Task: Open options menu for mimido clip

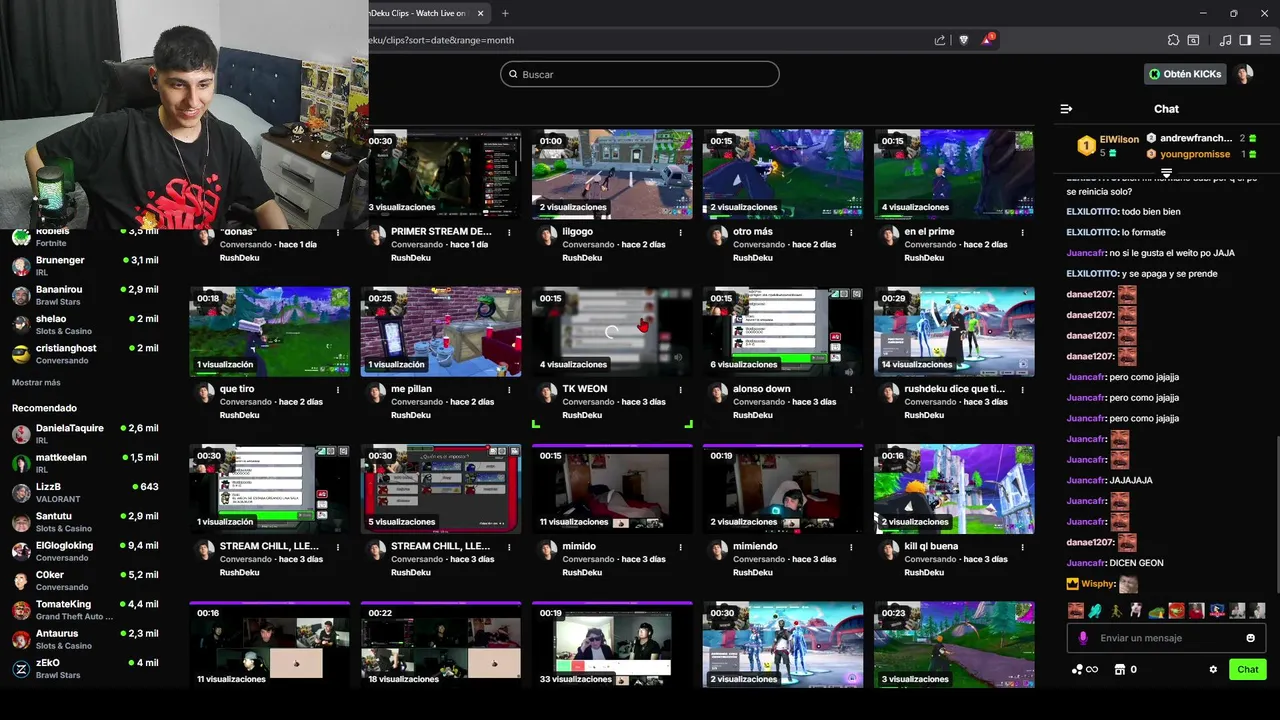Action: click(680, 547)
